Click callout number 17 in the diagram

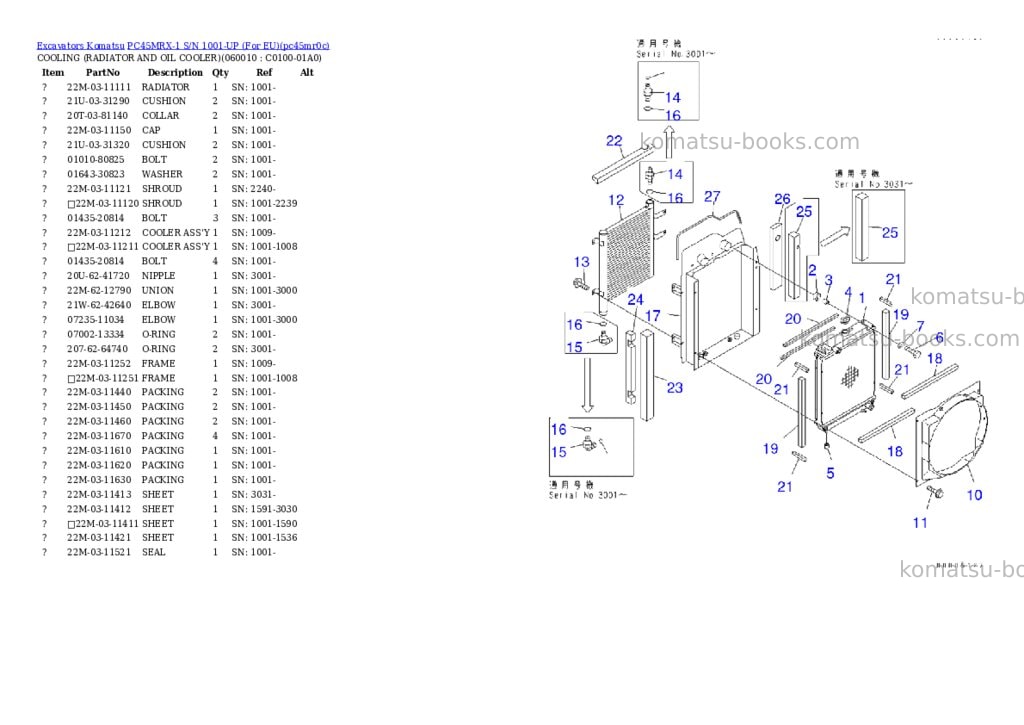click(652, 316)
